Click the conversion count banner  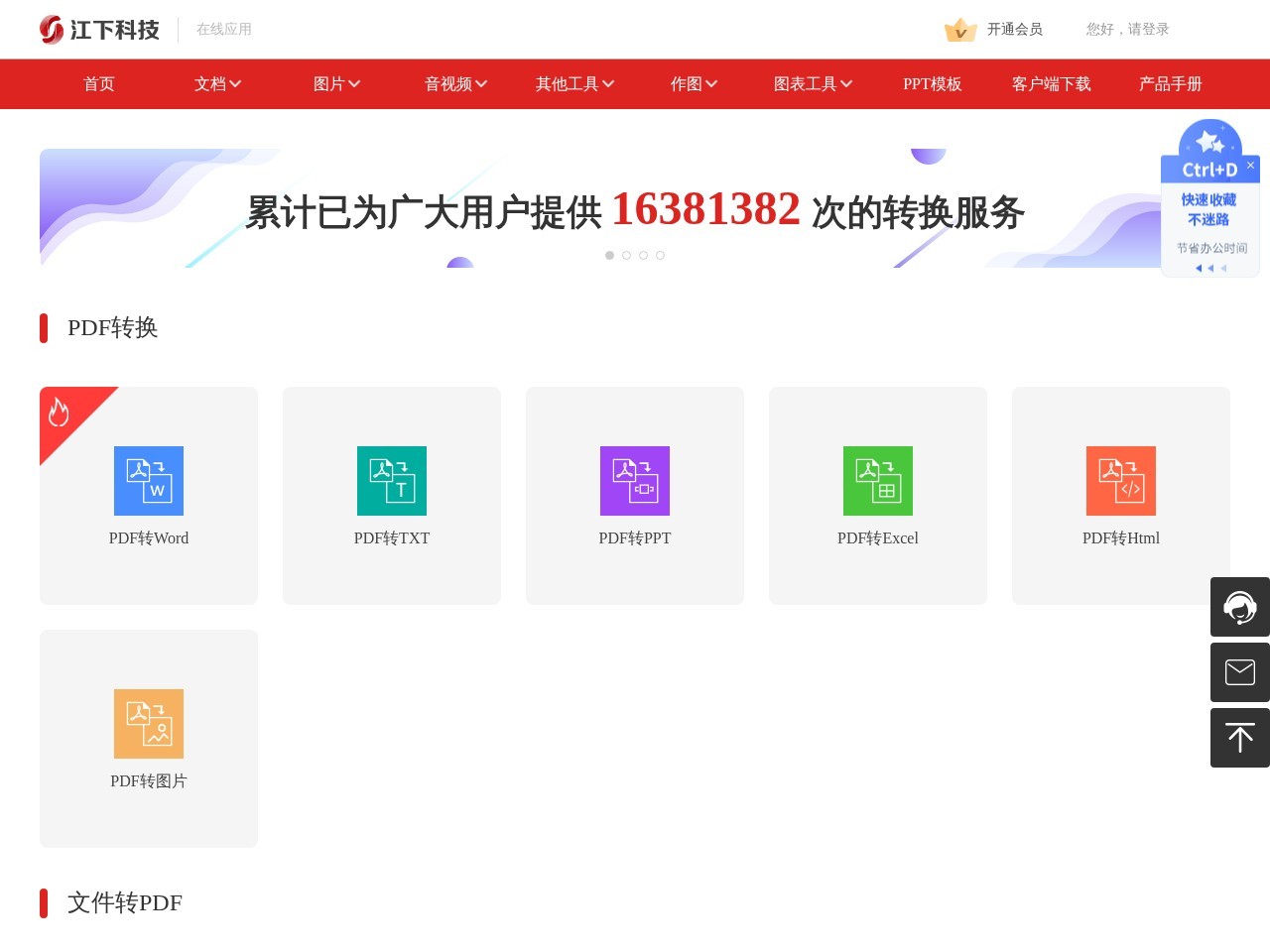(635, 208)
